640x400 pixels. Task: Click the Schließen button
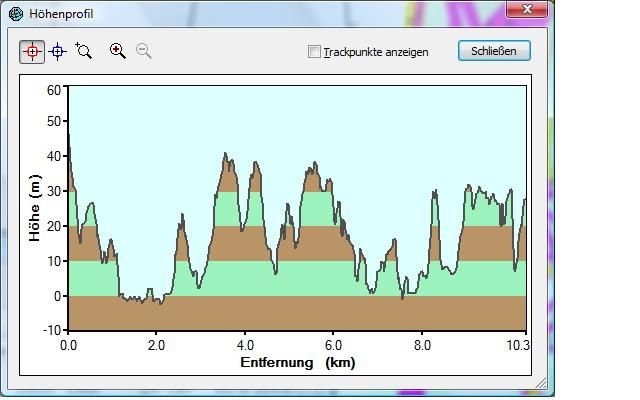click(494, 51)
